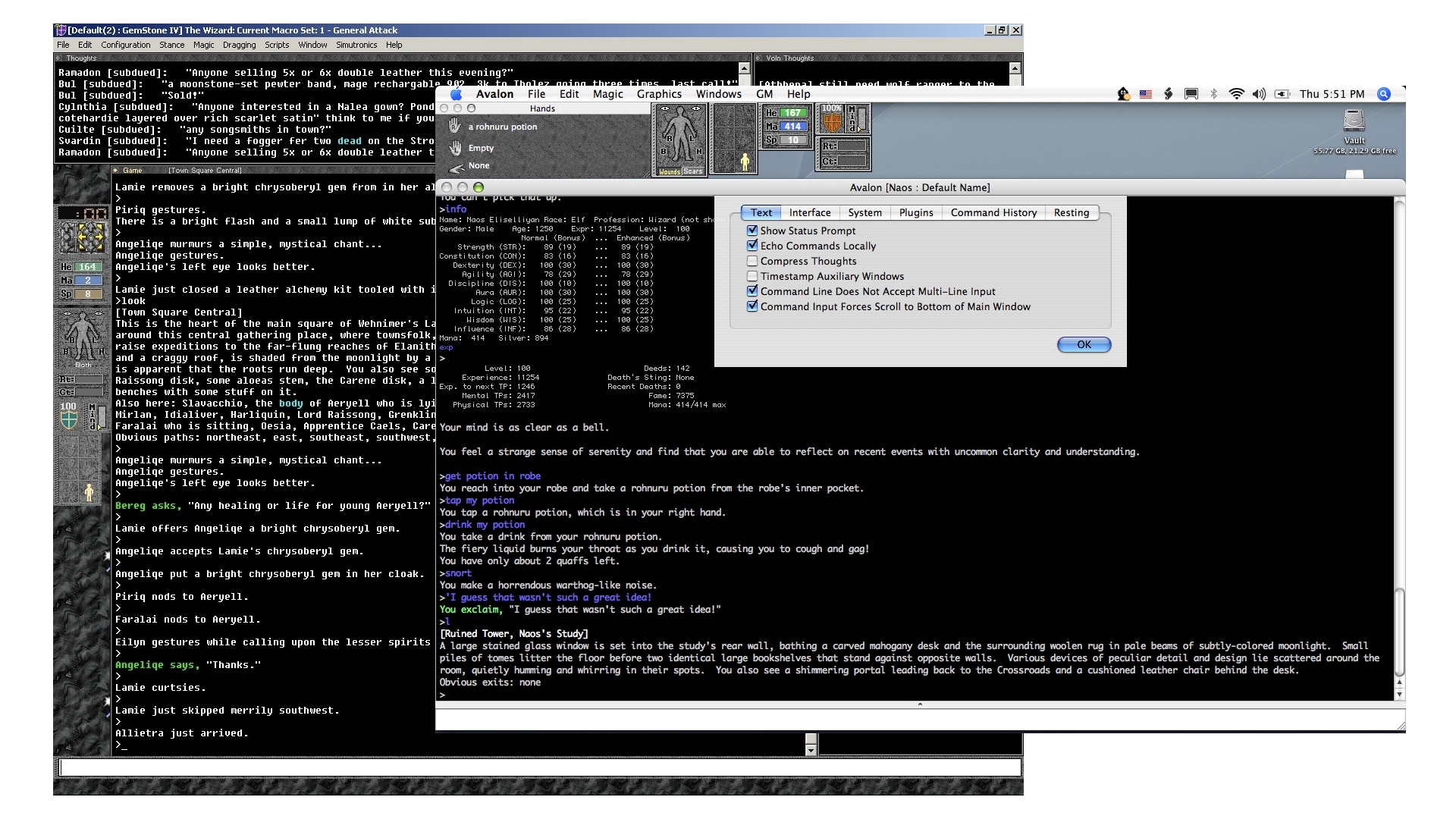
Task: Select the Text preferences tab
Action: pos(761,212)
